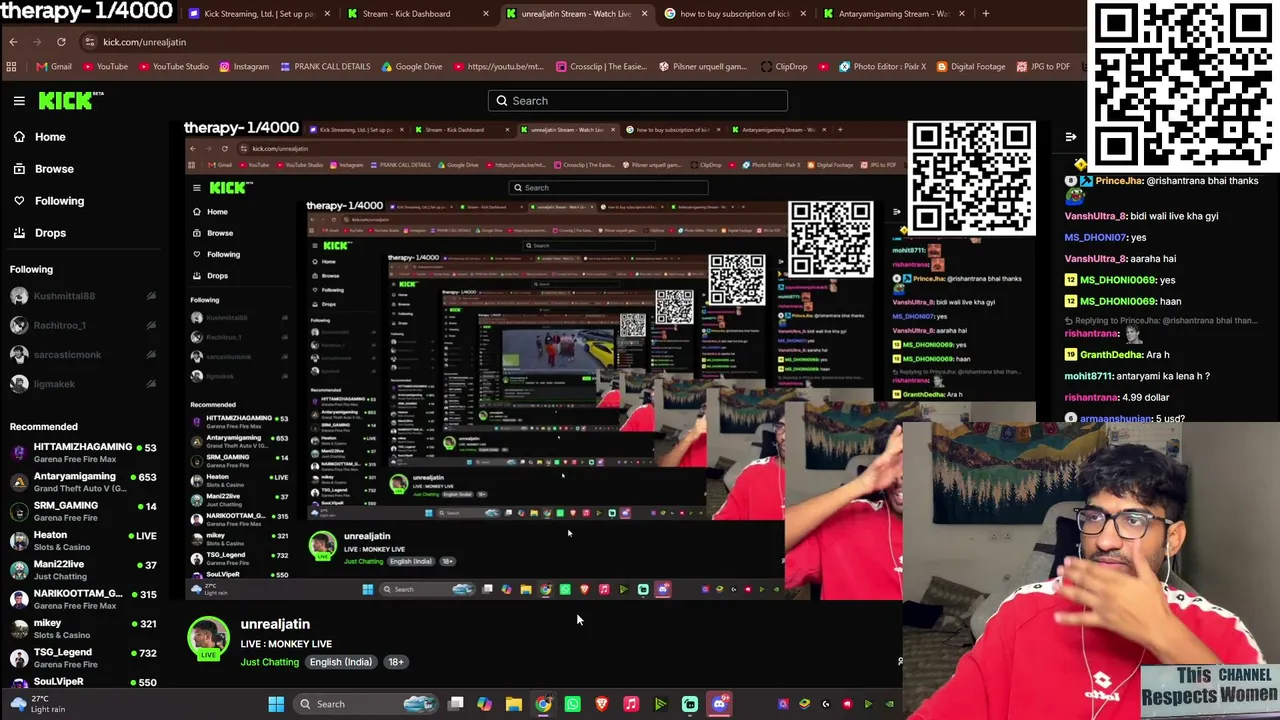The height and width of the screenshot is (720, 1280).
Task: Click unrealjatin profile avatar
Action: pos(209,640)
